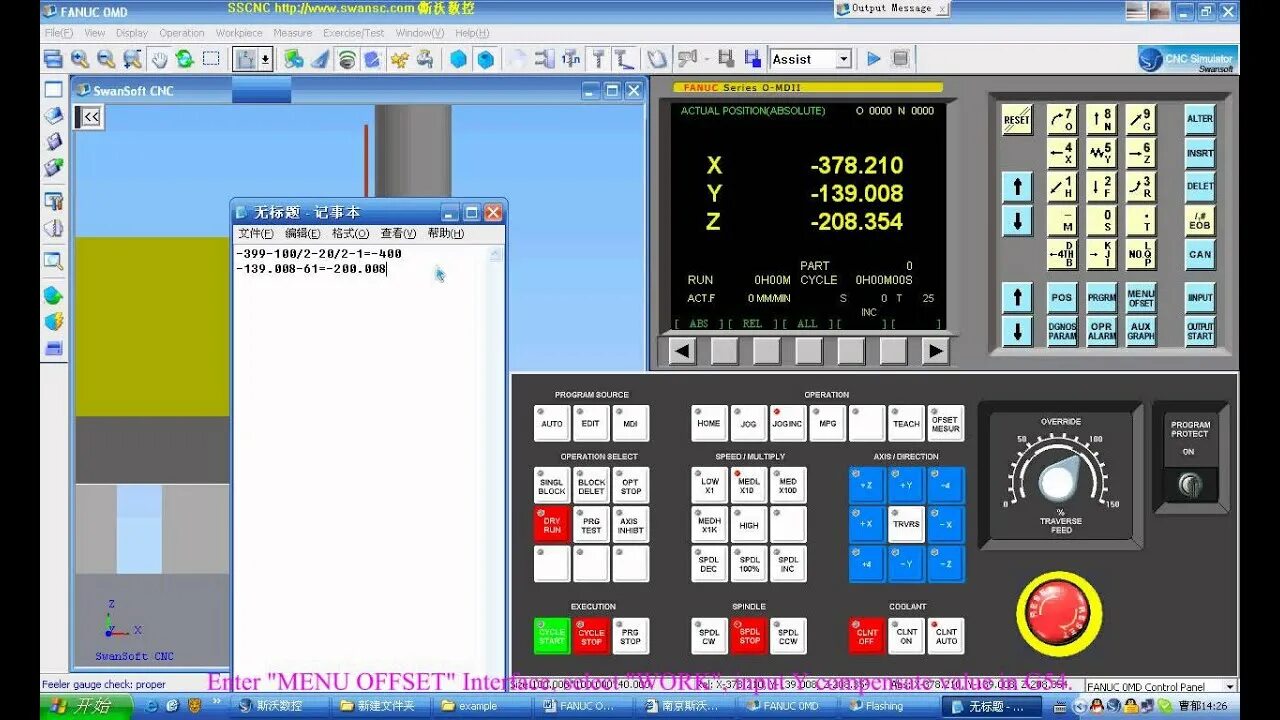Click the gray stop square beside Assist
The width and height of the screenshot is (1280, 720).
tap(900, 59)
